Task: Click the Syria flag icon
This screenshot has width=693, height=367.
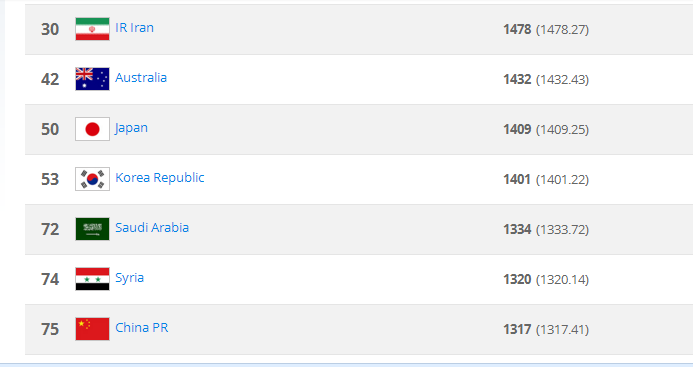Action: tap(92, 279)
